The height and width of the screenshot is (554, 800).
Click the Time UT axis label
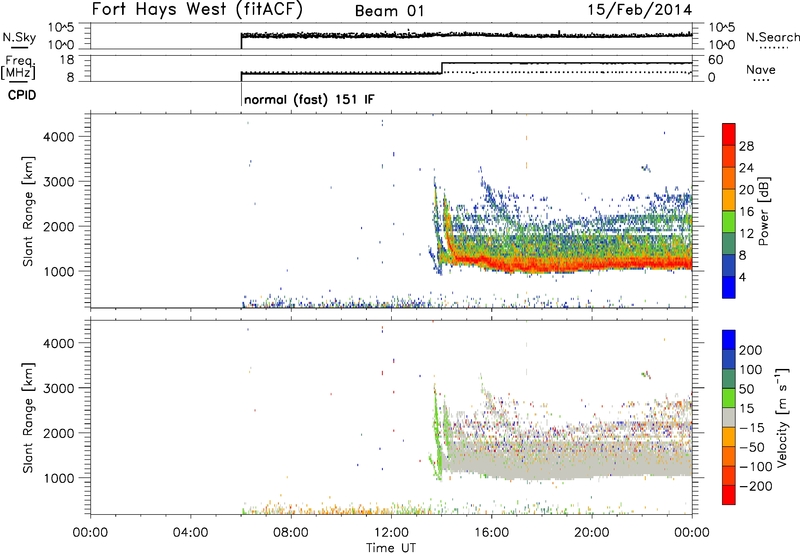tap(391, 548)
